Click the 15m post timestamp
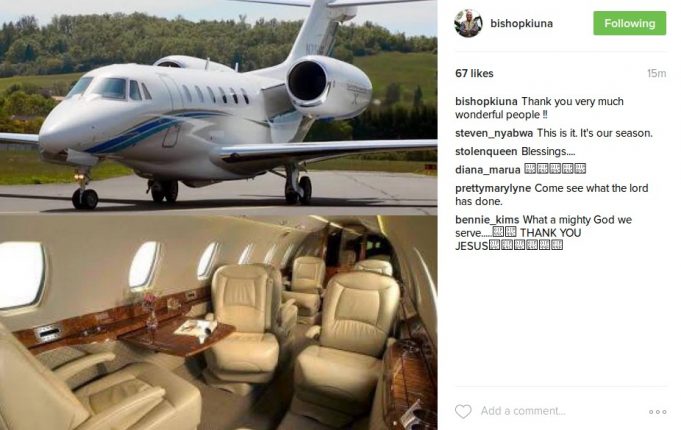681x430 pixels. [x=656, y=73]
